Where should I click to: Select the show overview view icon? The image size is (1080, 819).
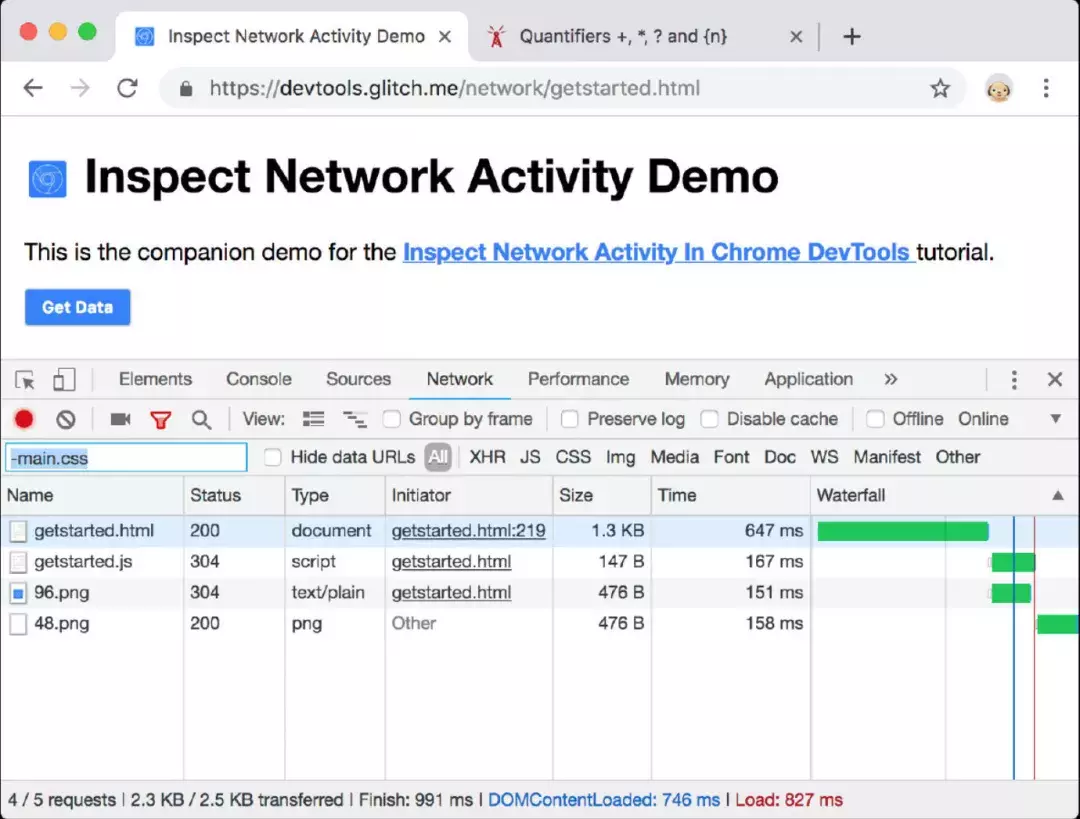355,419
